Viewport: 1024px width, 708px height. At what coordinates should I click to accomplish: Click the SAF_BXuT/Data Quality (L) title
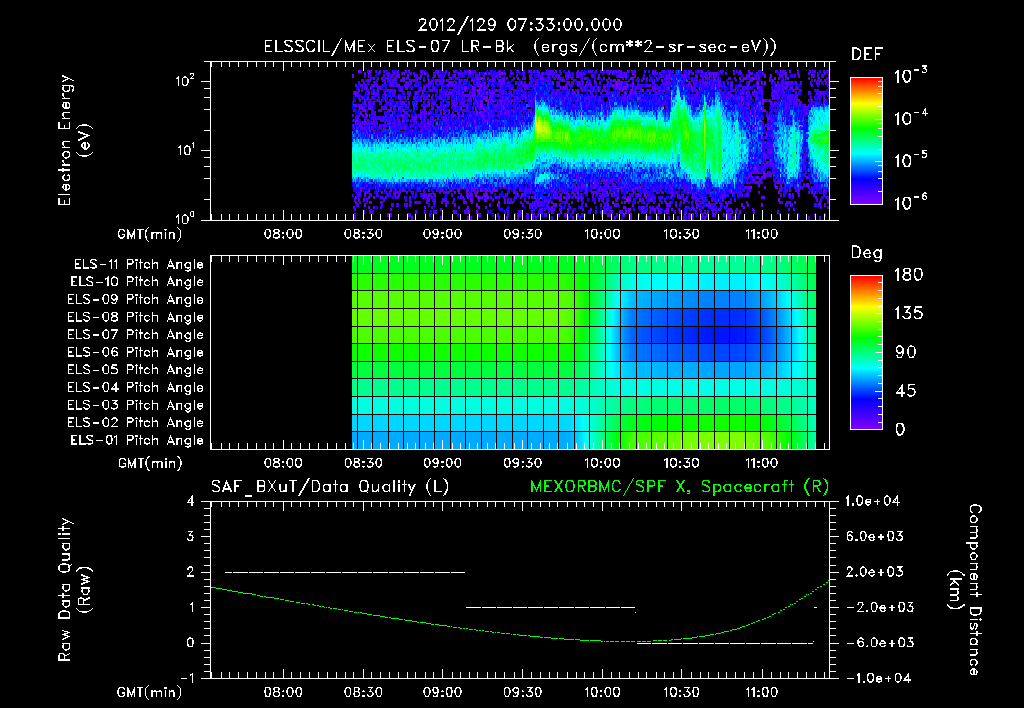pyautogui.click(x=330, y=487)
